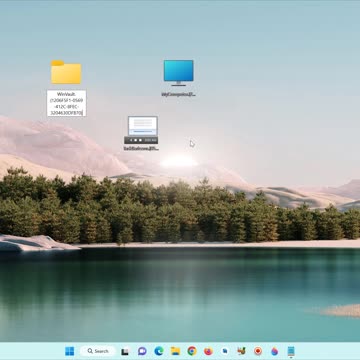The image size is (360, 360).
Task: Open the running phone-shaped app on taskbar
Action: [291, 351]
